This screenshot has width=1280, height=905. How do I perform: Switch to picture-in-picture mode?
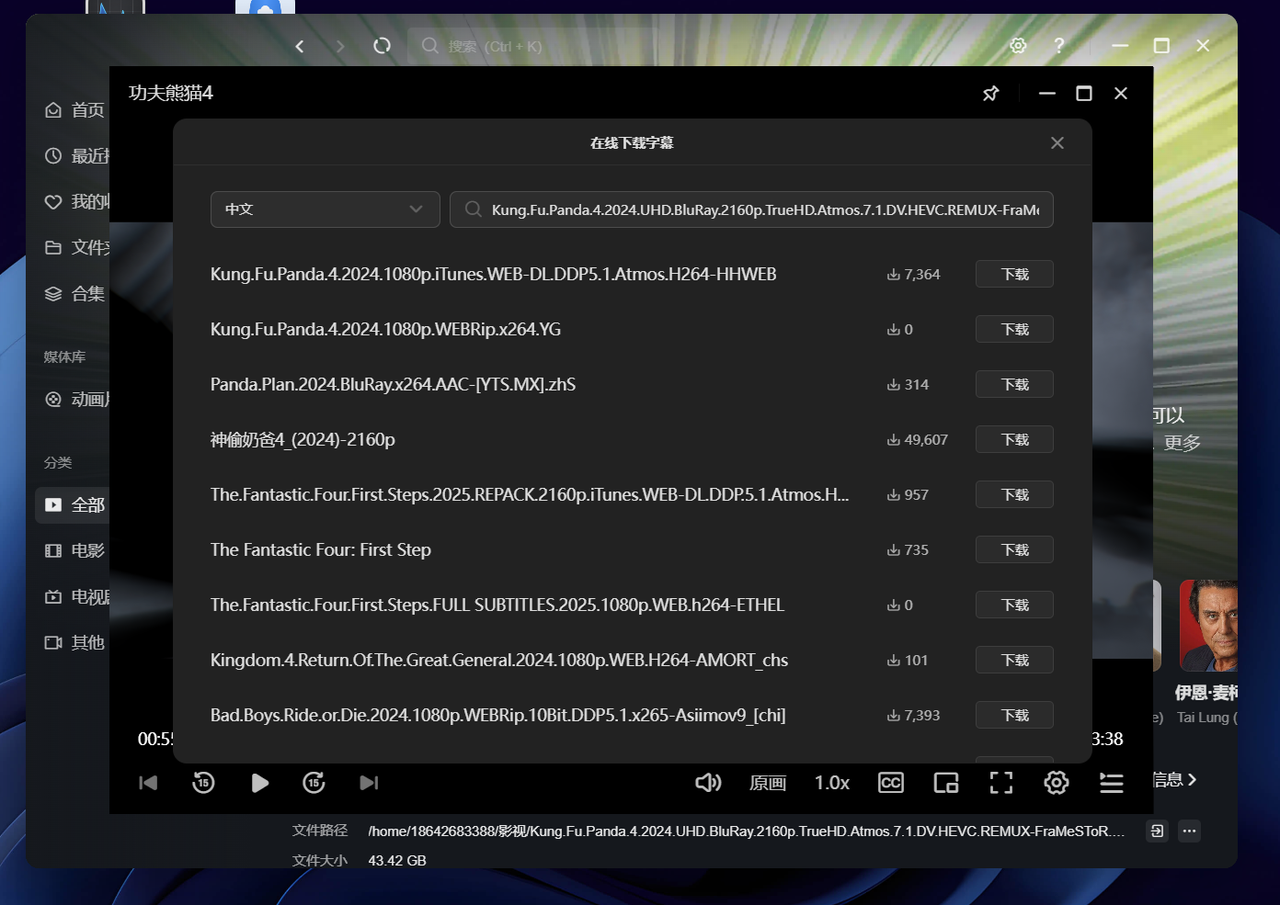tap(946, 783)
